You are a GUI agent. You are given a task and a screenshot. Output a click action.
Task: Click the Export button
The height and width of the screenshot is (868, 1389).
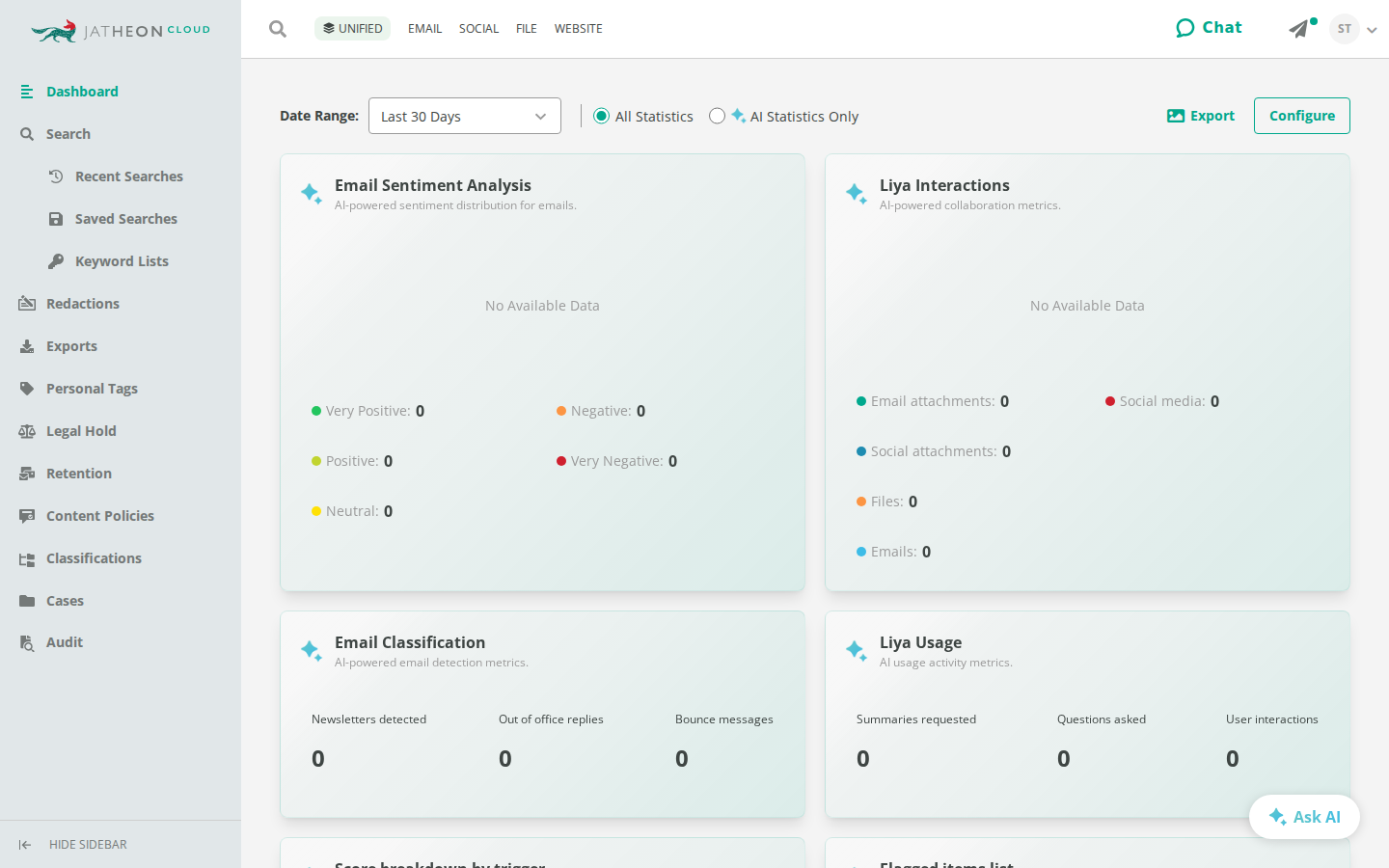(x=1201, y=116)
